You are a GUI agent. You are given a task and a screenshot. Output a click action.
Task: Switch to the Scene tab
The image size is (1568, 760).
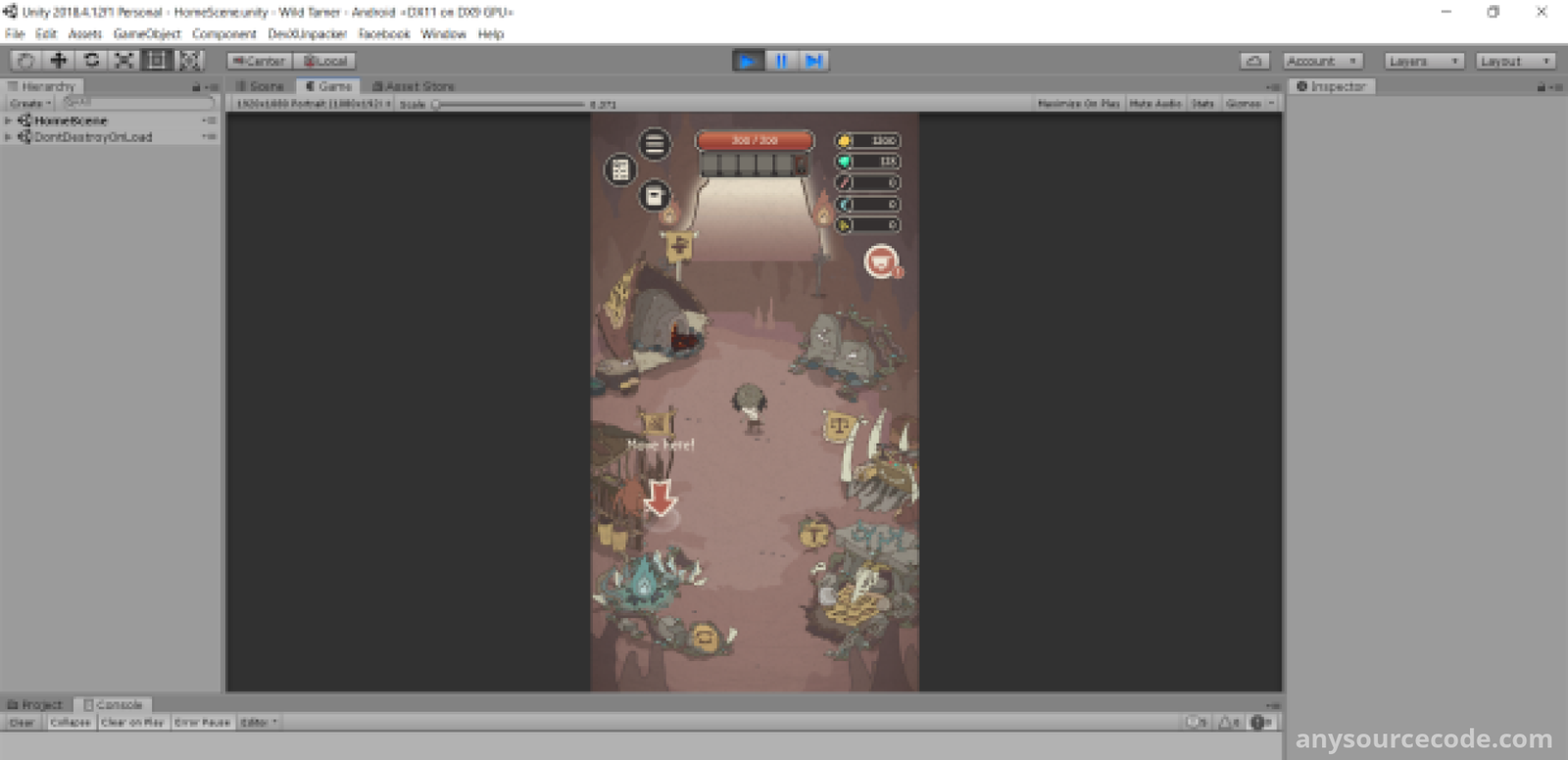[261, 86]
